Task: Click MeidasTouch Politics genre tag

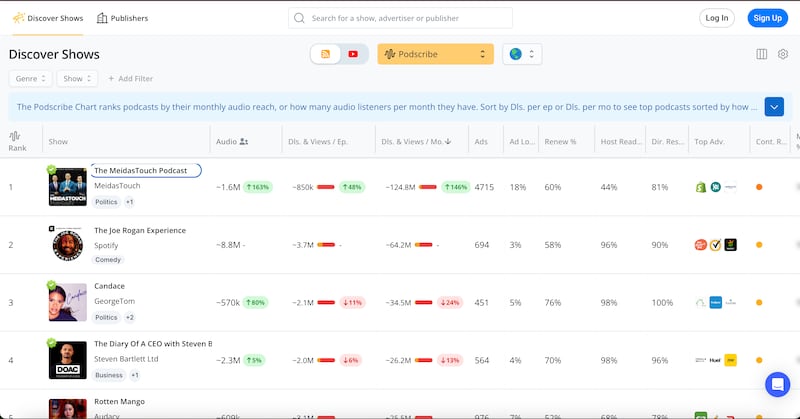Action: point(106,202)
